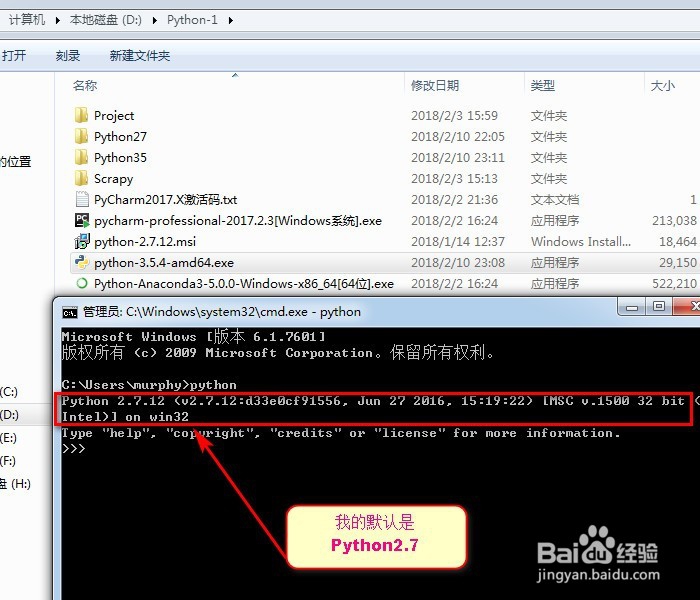Select pycharm-professional-2017.2.3[Windows系统].exe by name
700x600 pixels.
pyautogui.click(x=238, y=221)
